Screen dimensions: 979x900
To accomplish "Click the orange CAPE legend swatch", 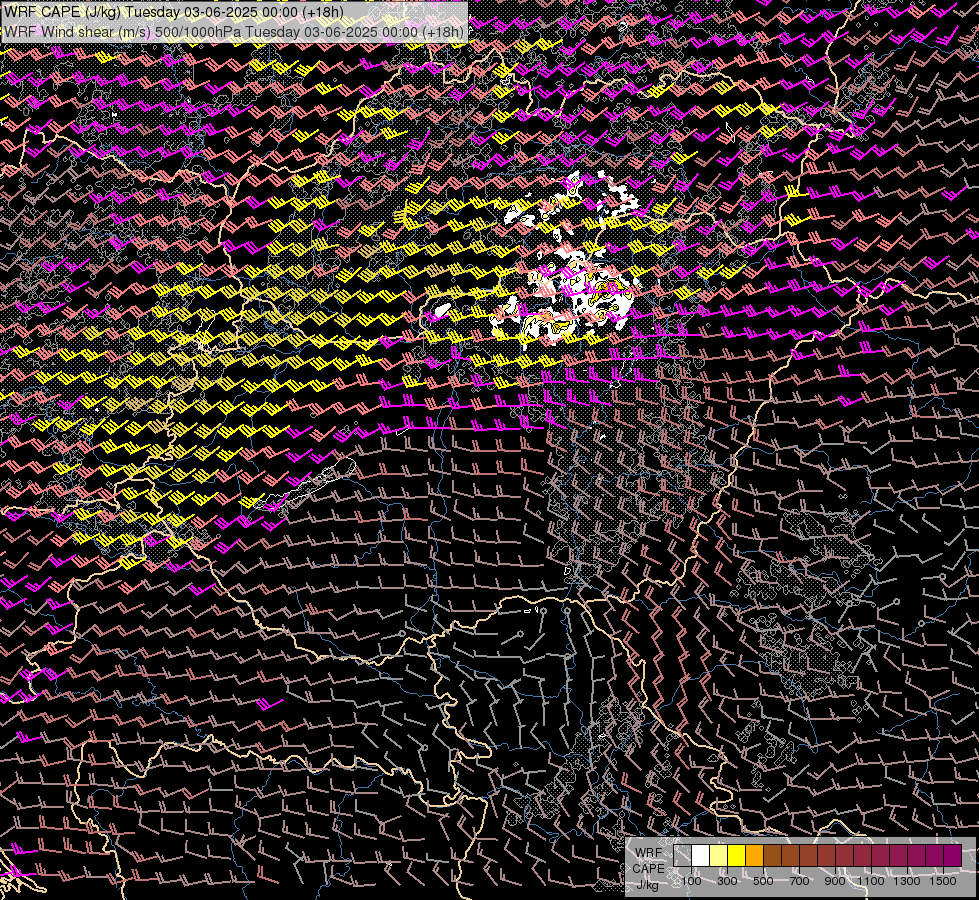I will click(754, 856).
